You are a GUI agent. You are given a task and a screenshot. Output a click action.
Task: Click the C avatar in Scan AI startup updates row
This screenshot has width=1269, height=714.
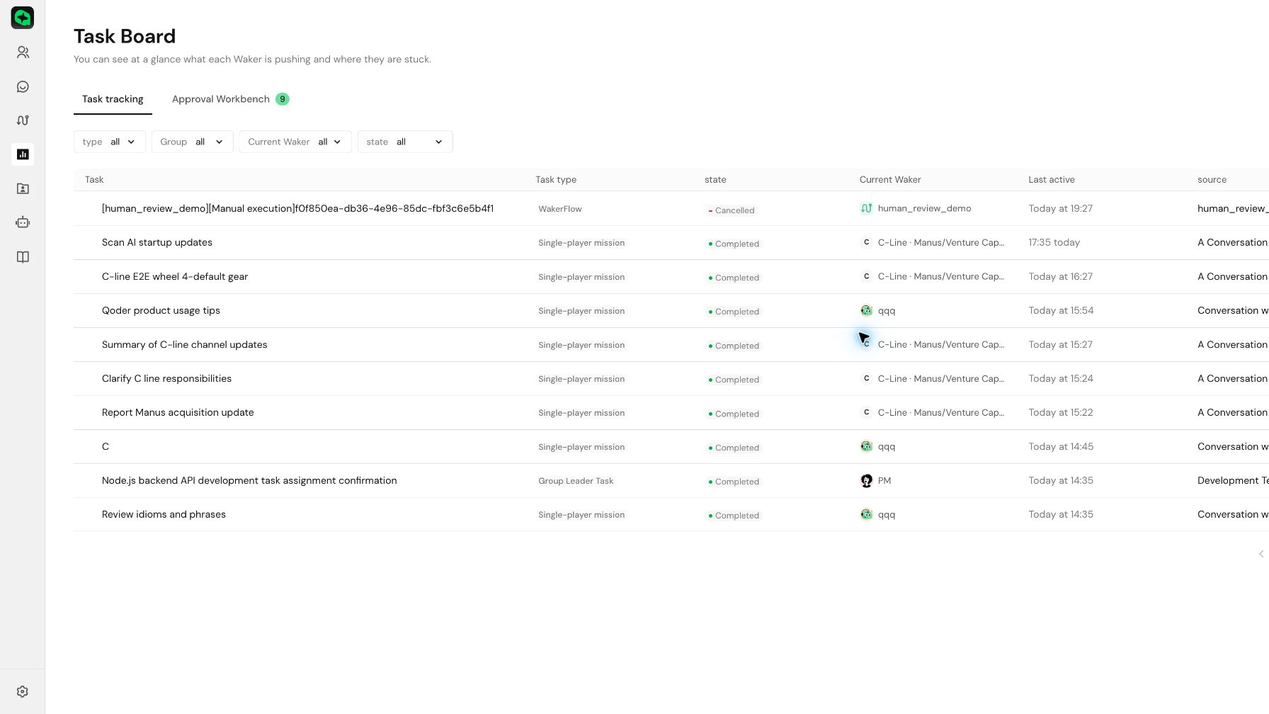coord(866,243)
